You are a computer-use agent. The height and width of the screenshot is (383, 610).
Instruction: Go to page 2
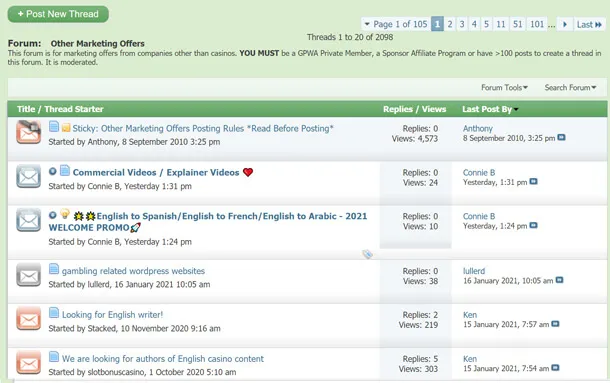click(x=450, y=24)
